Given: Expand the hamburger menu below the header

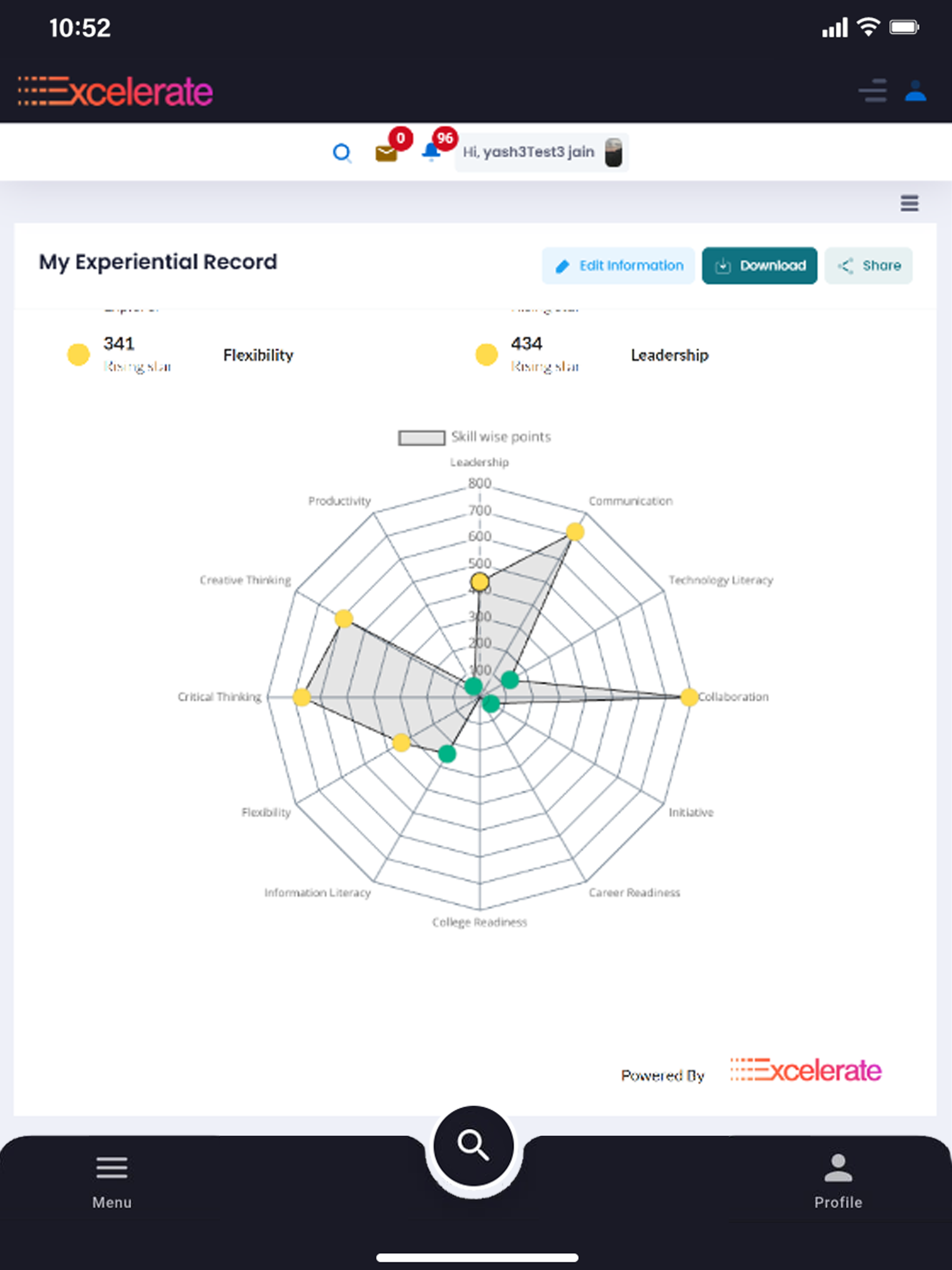Looking at the screenshot, I should pyautogui.click(x=909, y=203).
